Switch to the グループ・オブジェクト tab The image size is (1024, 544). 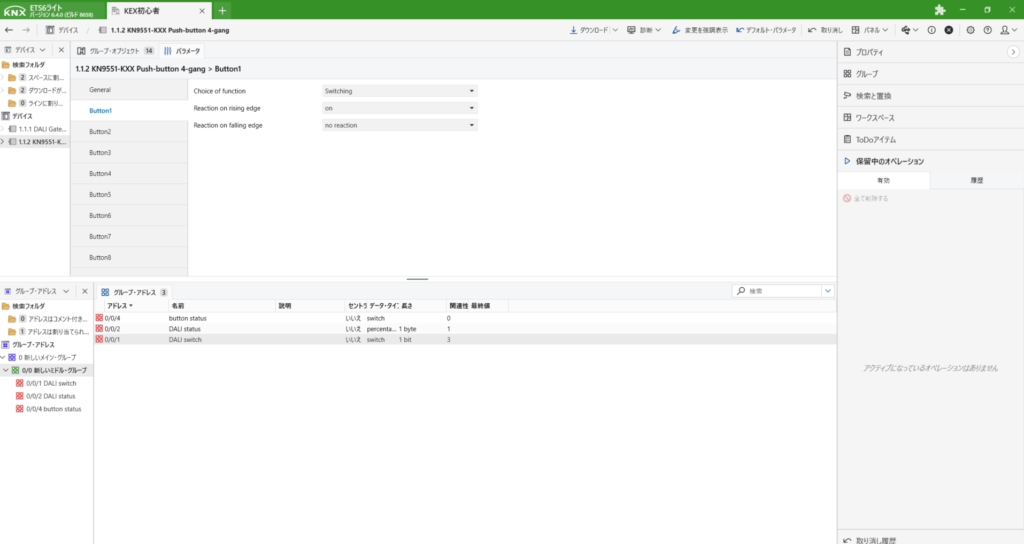[x=116, y=50]
